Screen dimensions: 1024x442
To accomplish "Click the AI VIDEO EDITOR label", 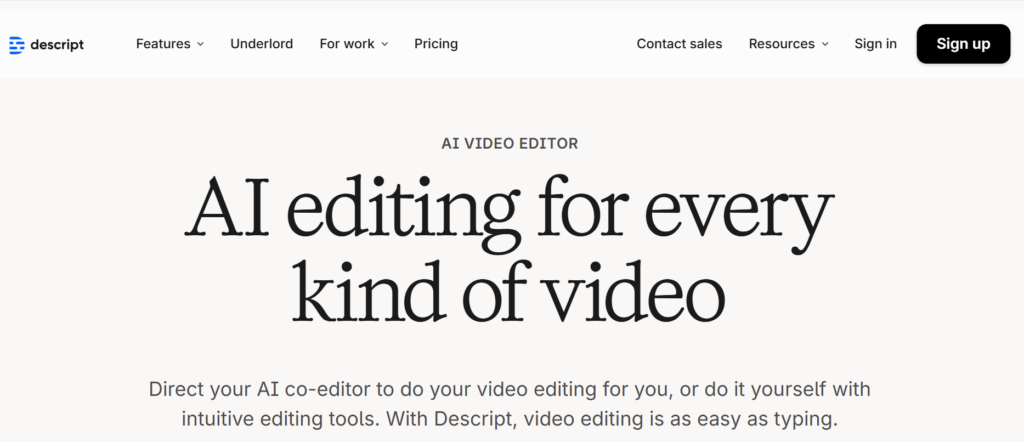I will pos(510,144).
